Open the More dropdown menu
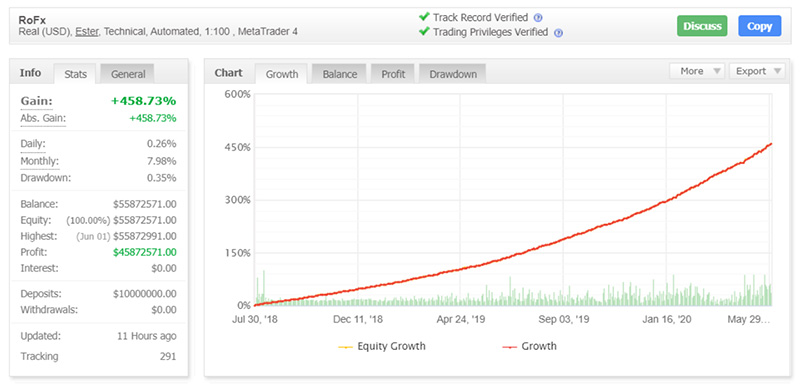 697,71
